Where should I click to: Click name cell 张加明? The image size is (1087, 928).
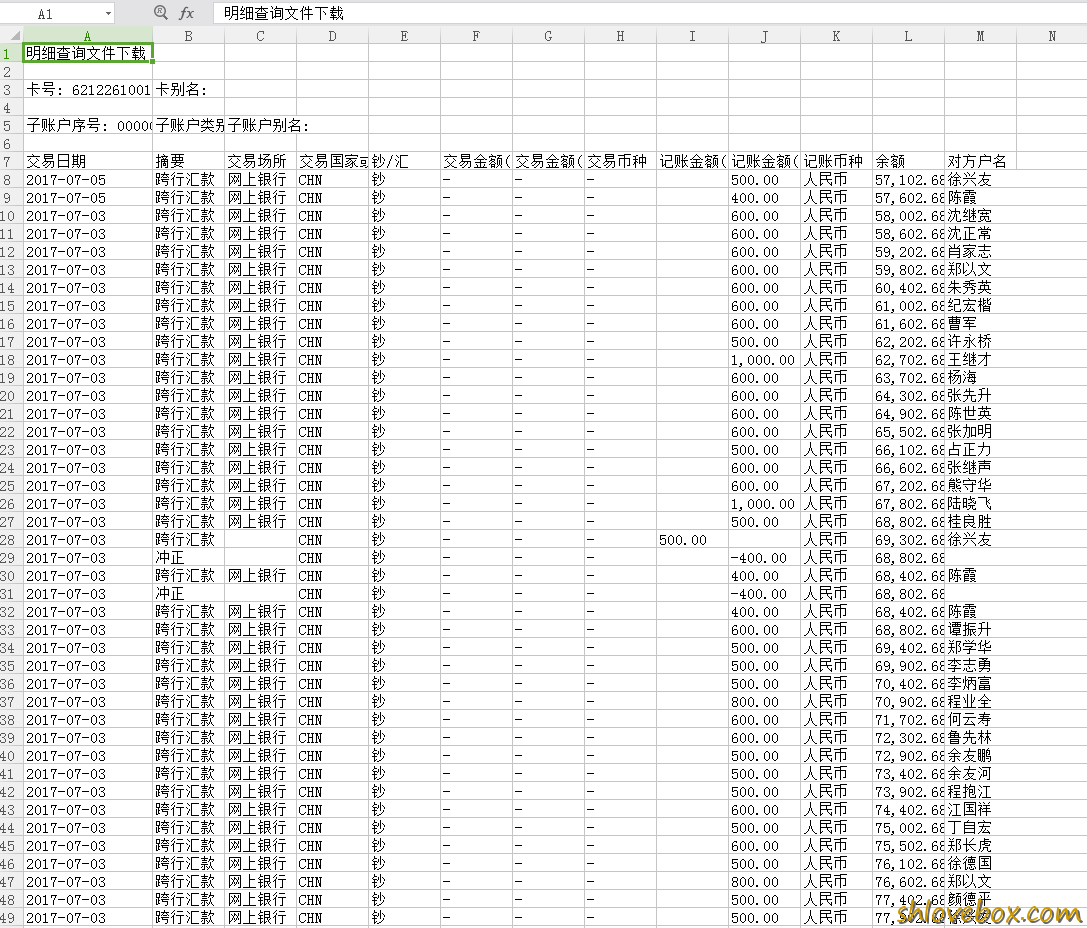[980, 432]
